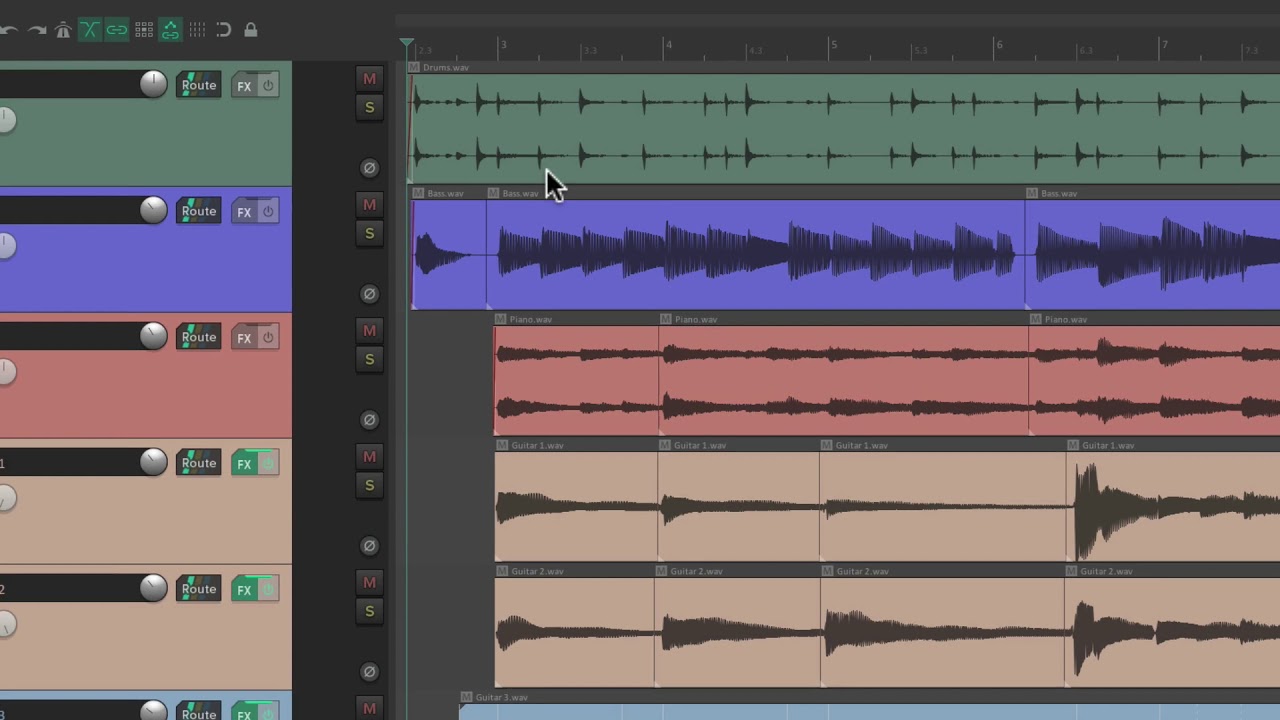Toggle the FX bypass power icon on Drums track
Viewport: 1280px width, 720px height.
(268, 86)
